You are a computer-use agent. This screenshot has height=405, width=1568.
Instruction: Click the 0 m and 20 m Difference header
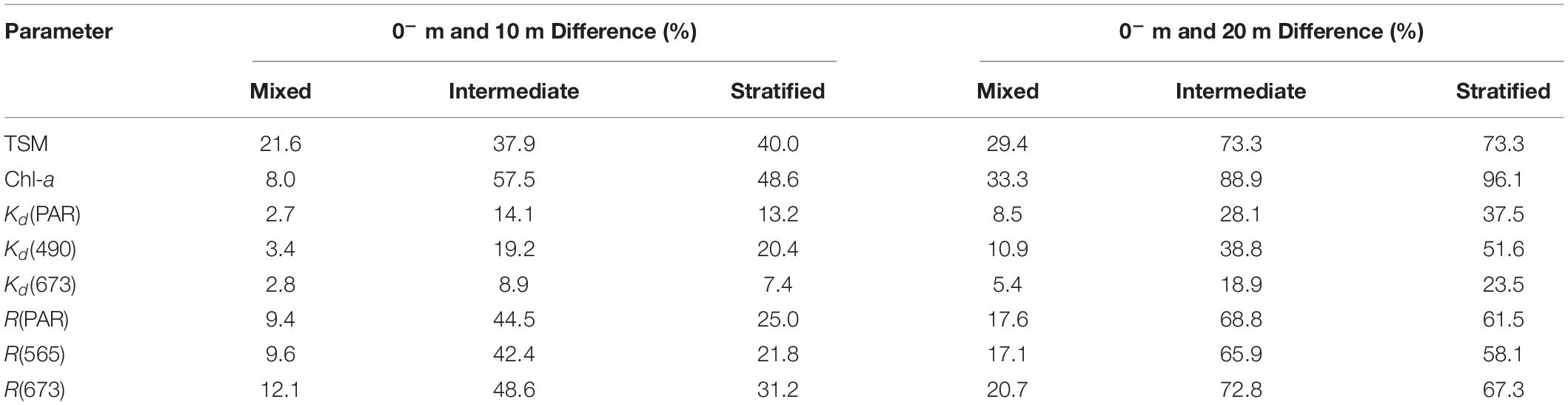tap(1271, 32)
